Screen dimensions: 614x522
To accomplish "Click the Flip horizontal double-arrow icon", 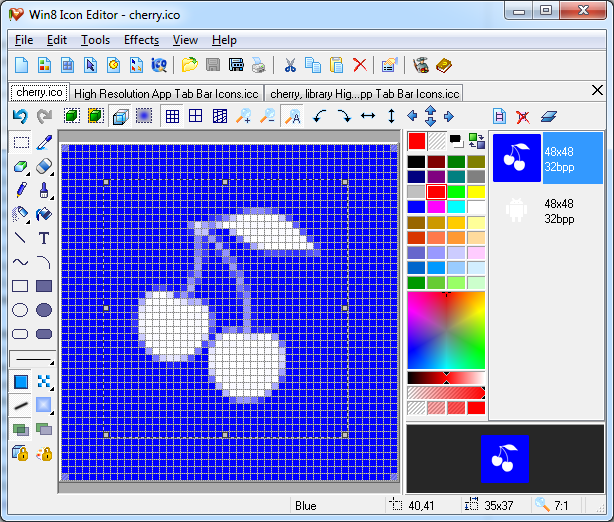I will 368,116.
